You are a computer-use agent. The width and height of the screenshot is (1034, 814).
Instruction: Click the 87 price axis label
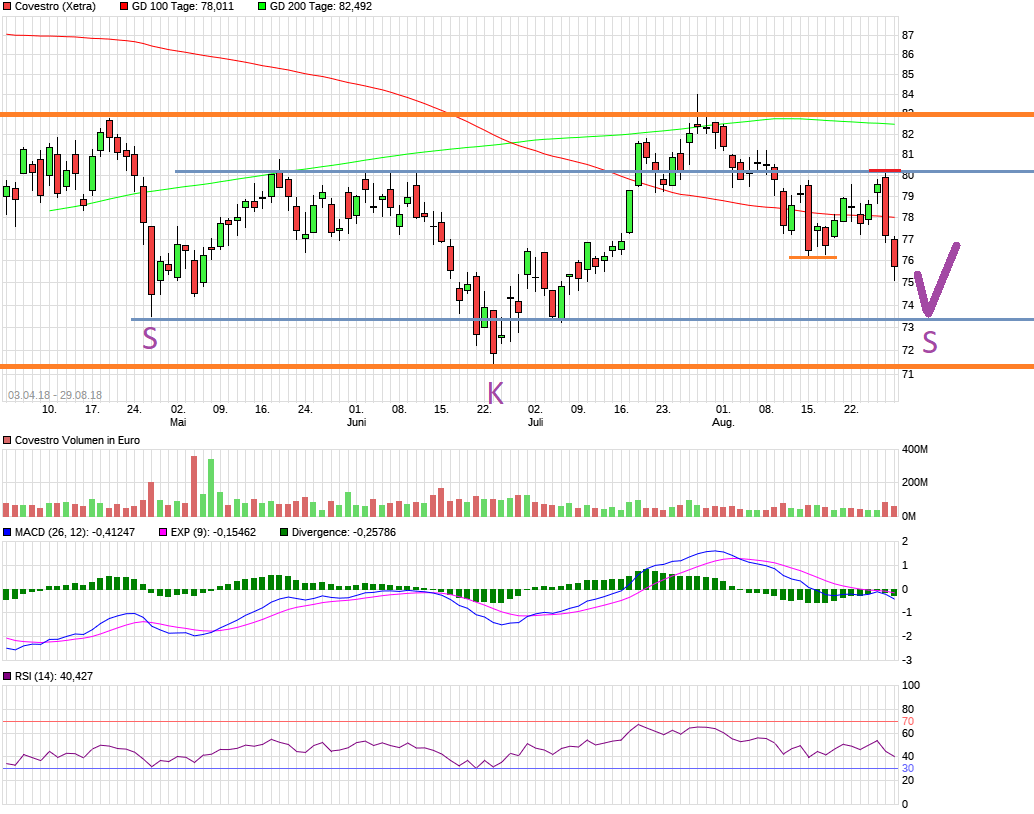click(x=908, y=35)
